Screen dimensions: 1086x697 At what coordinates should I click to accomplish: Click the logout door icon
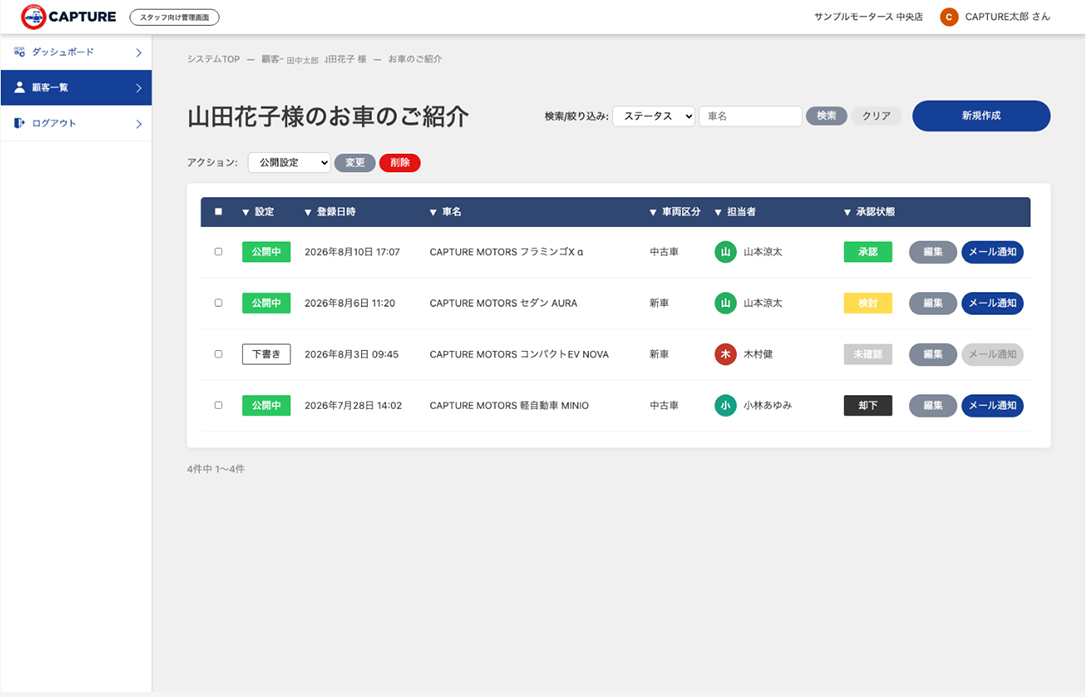coord(19,123)
